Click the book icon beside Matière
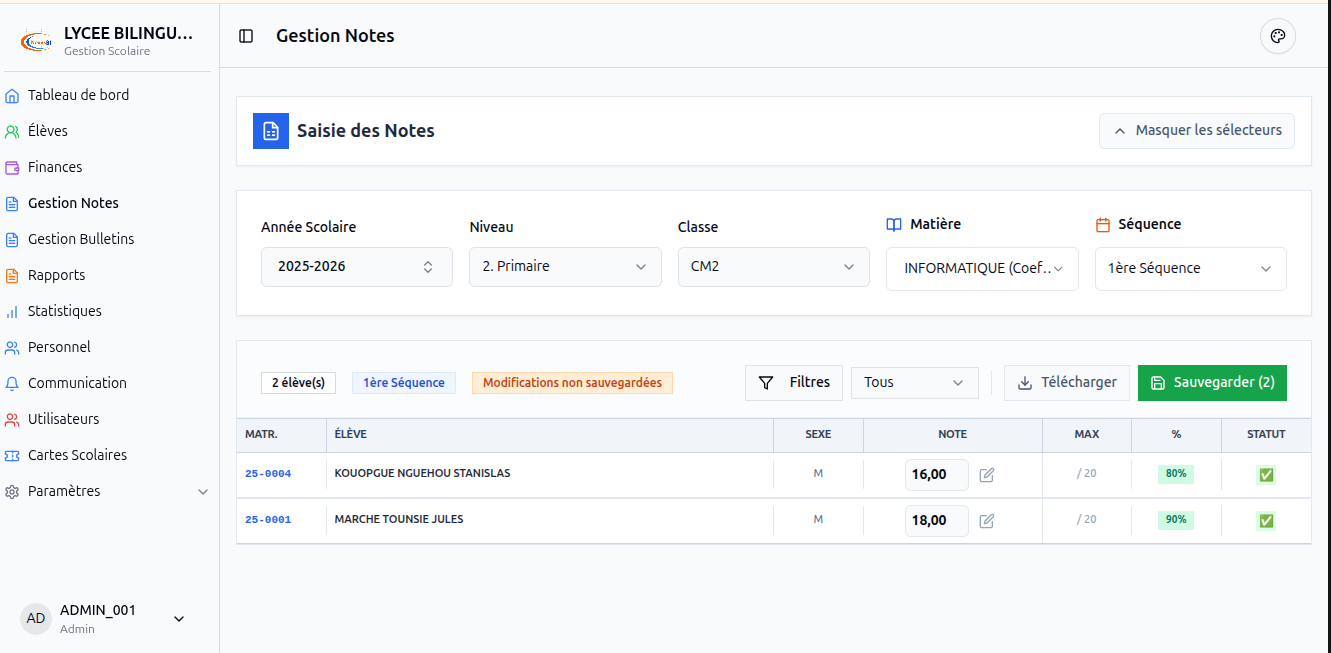This screenshot has width=1331, height=653. point(894,225)
